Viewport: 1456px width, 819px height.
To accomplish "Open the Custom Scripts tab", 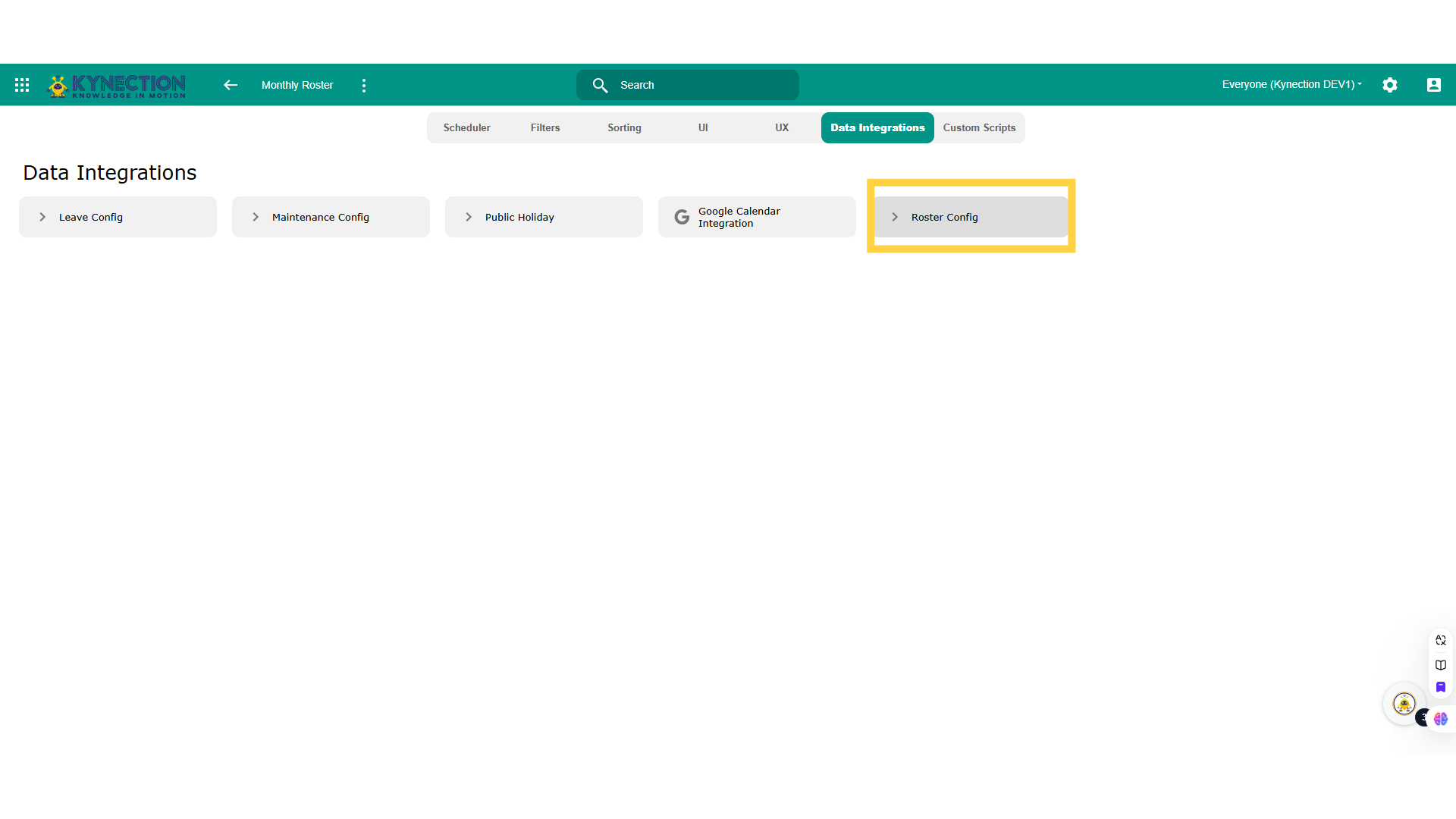I will tap(979, 127).
